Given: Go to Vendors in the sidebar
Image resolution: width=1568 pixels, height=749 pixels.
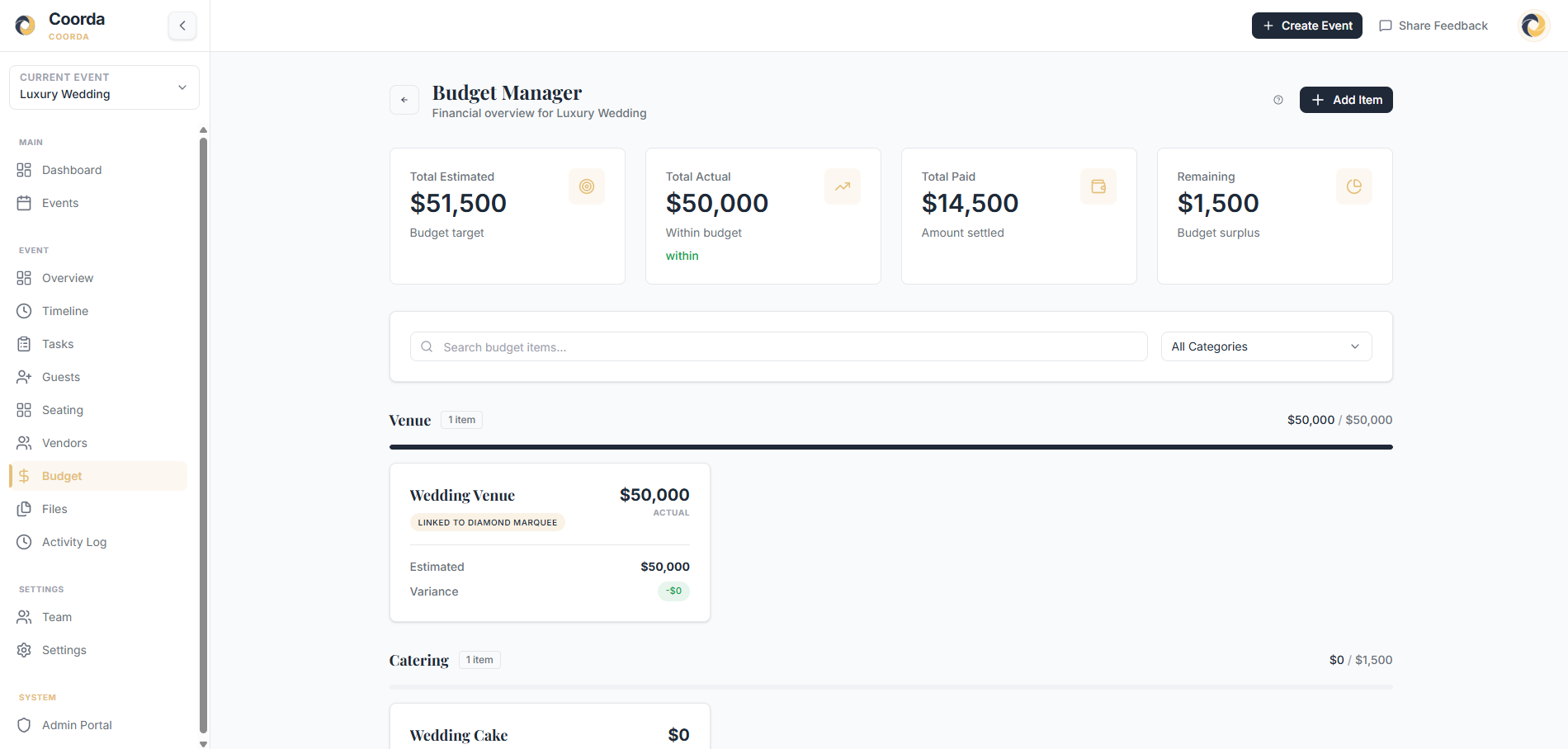Looking at the screenshot, I should pos(64,443).
